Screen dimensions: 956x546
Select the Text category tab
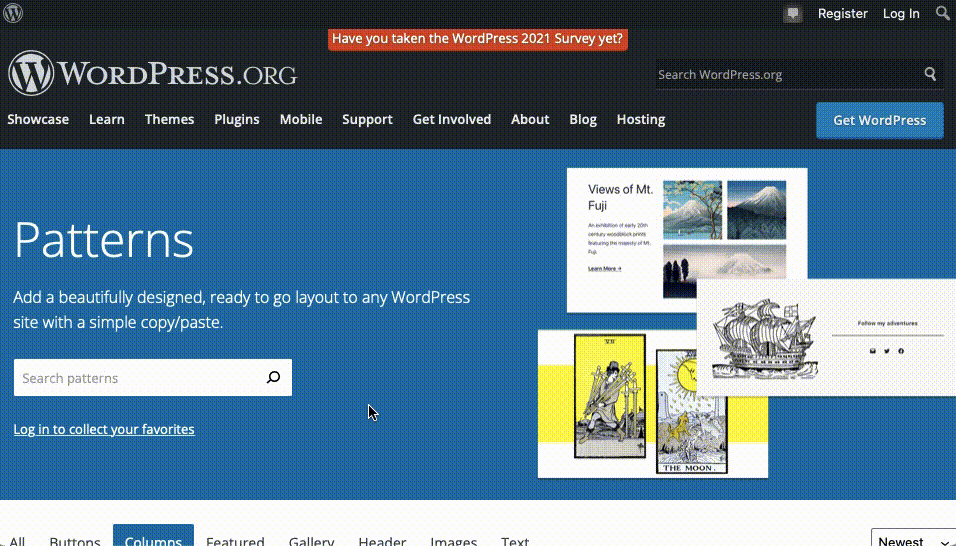point(515,539)
